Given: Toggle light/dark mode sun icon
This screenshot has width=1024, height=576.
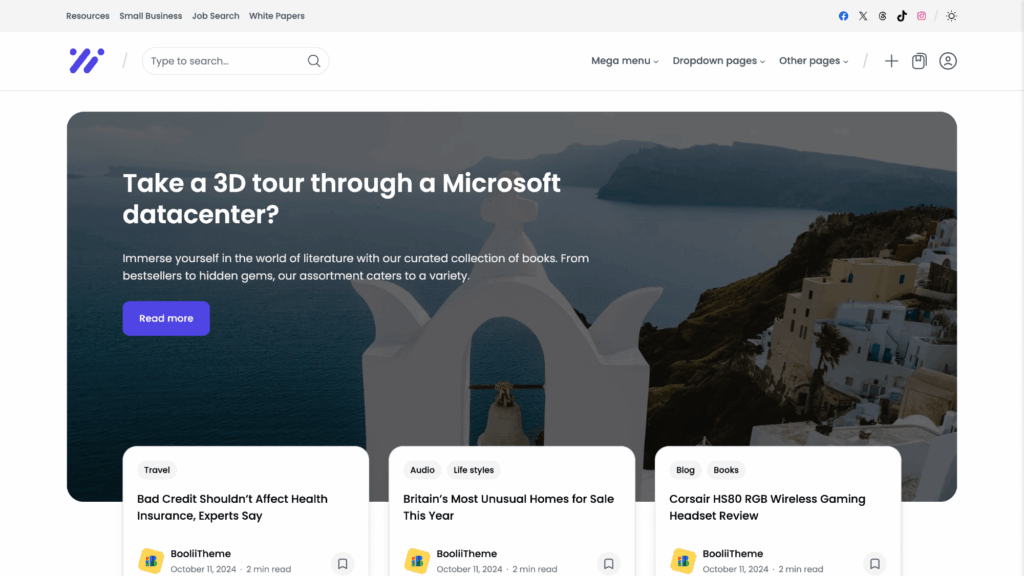Looking at the screenshot, I should coord(952,16).
